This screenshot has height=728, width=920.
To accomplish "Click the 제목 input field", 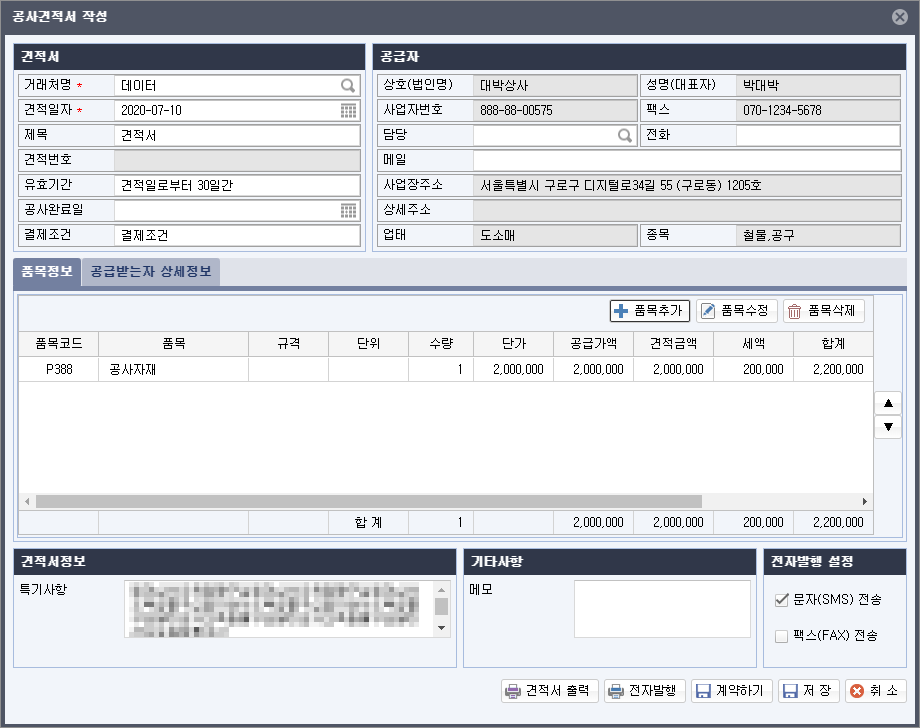I will click(237, 136).
